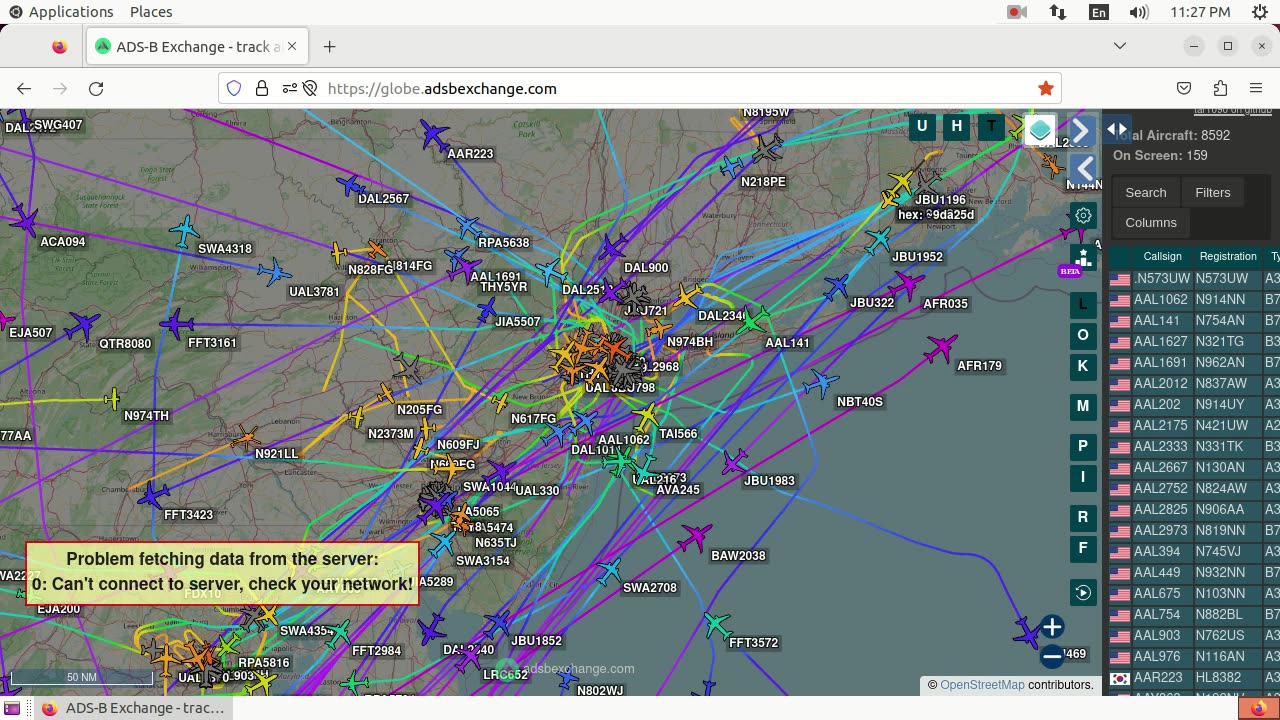Screen dimensions: 1280x720
Task: Sort table by Registration column
Action: pos(1227,256)
